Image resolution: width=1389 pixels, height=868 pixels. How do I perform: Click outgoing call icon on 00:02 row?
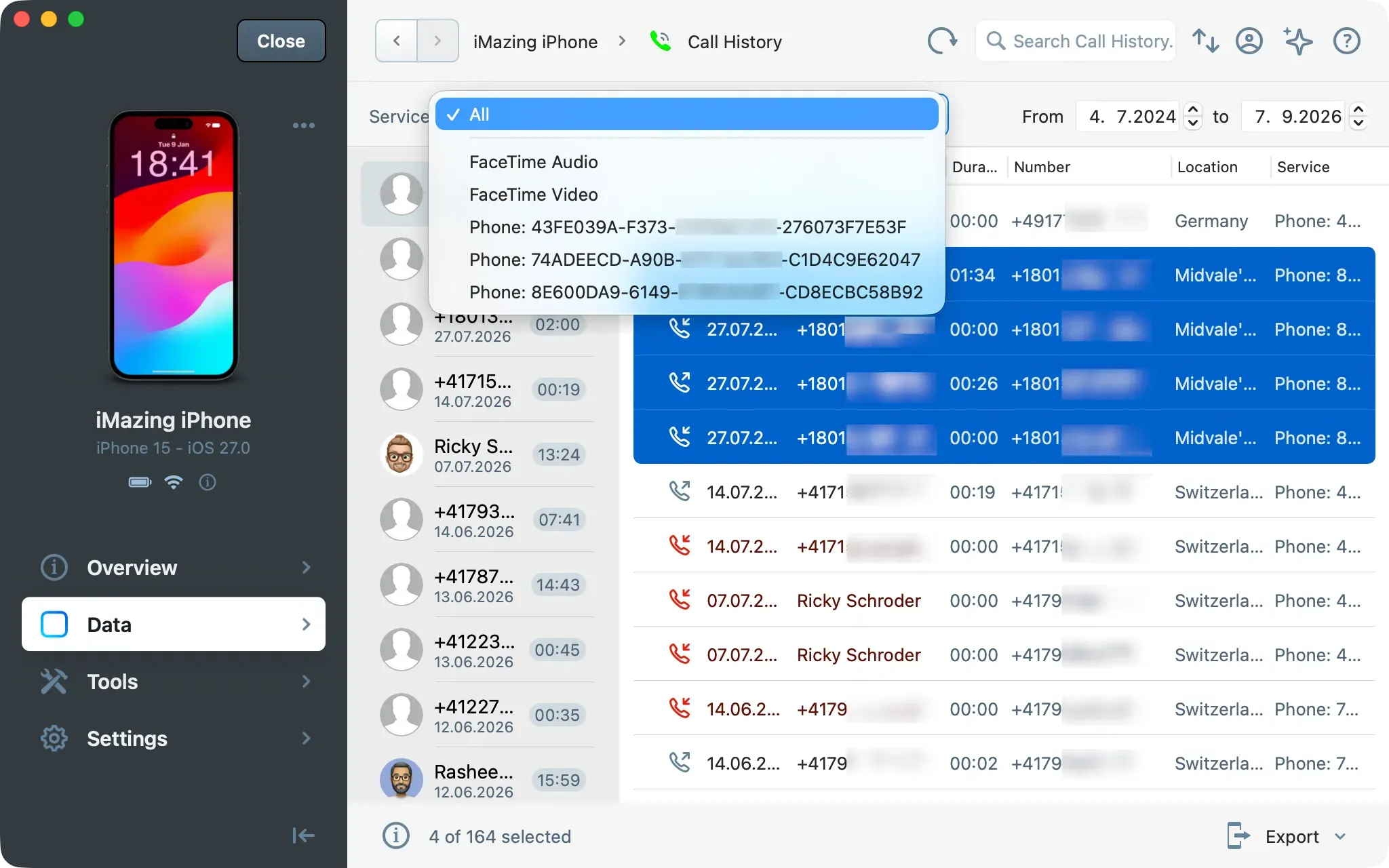680,762
